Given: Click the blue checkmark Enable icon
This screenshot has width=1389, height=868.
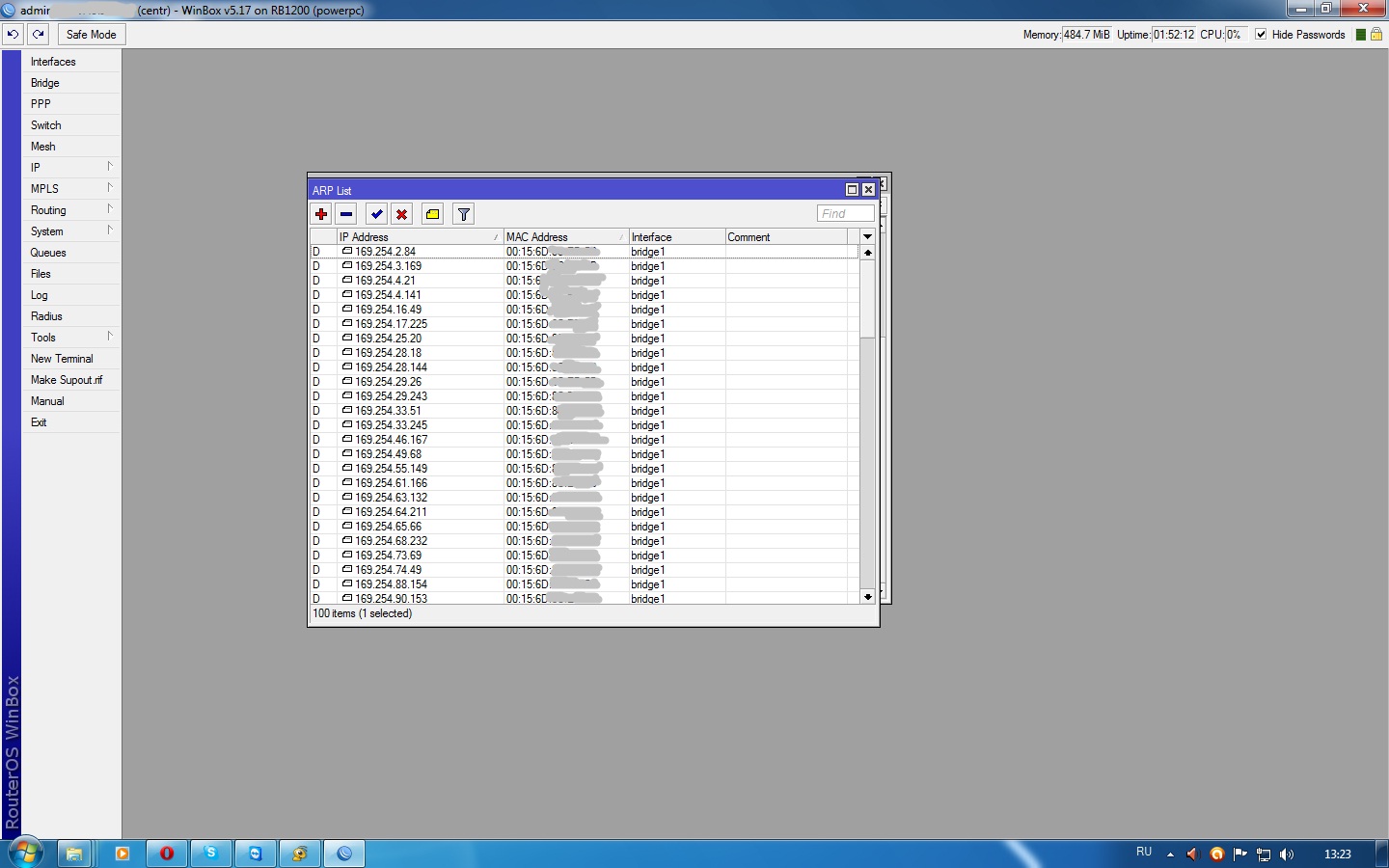Looking at the screenshot, I should [377, 214].
